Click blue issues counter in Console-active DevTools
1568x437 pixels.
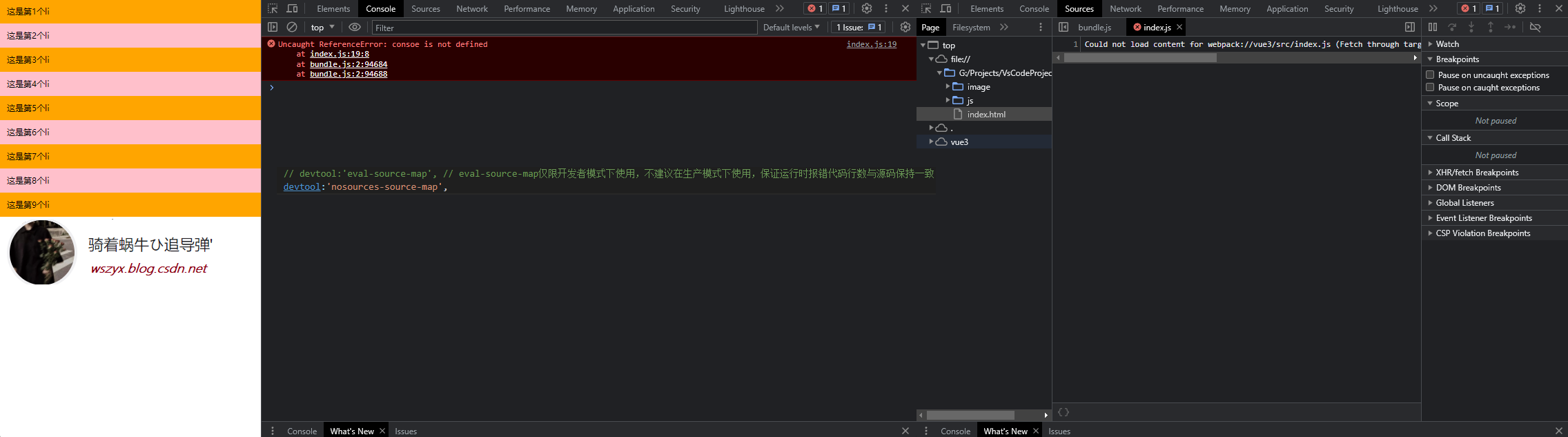pyautogui.click(x=839, y=8)
